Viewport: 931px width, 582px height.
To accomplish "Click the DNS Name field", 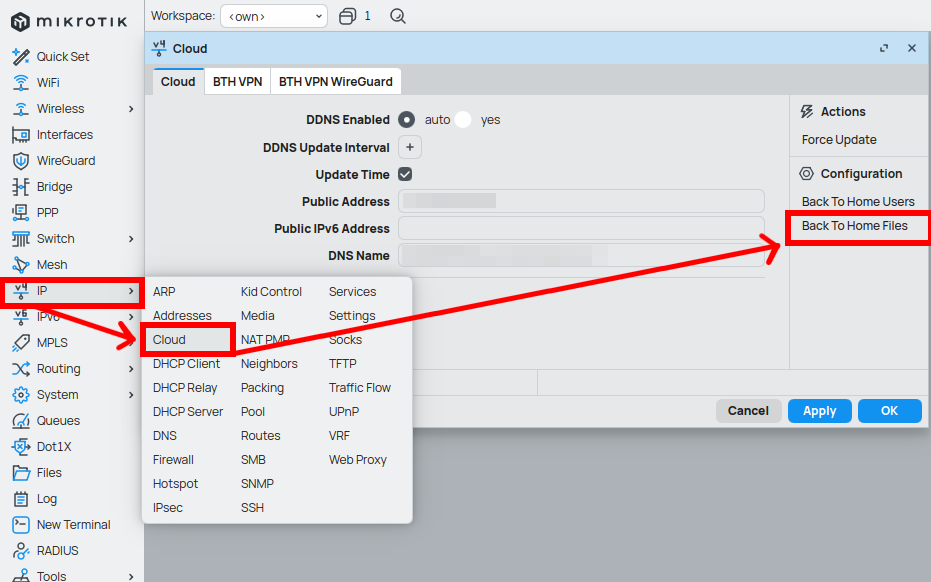I will point(581,255).
